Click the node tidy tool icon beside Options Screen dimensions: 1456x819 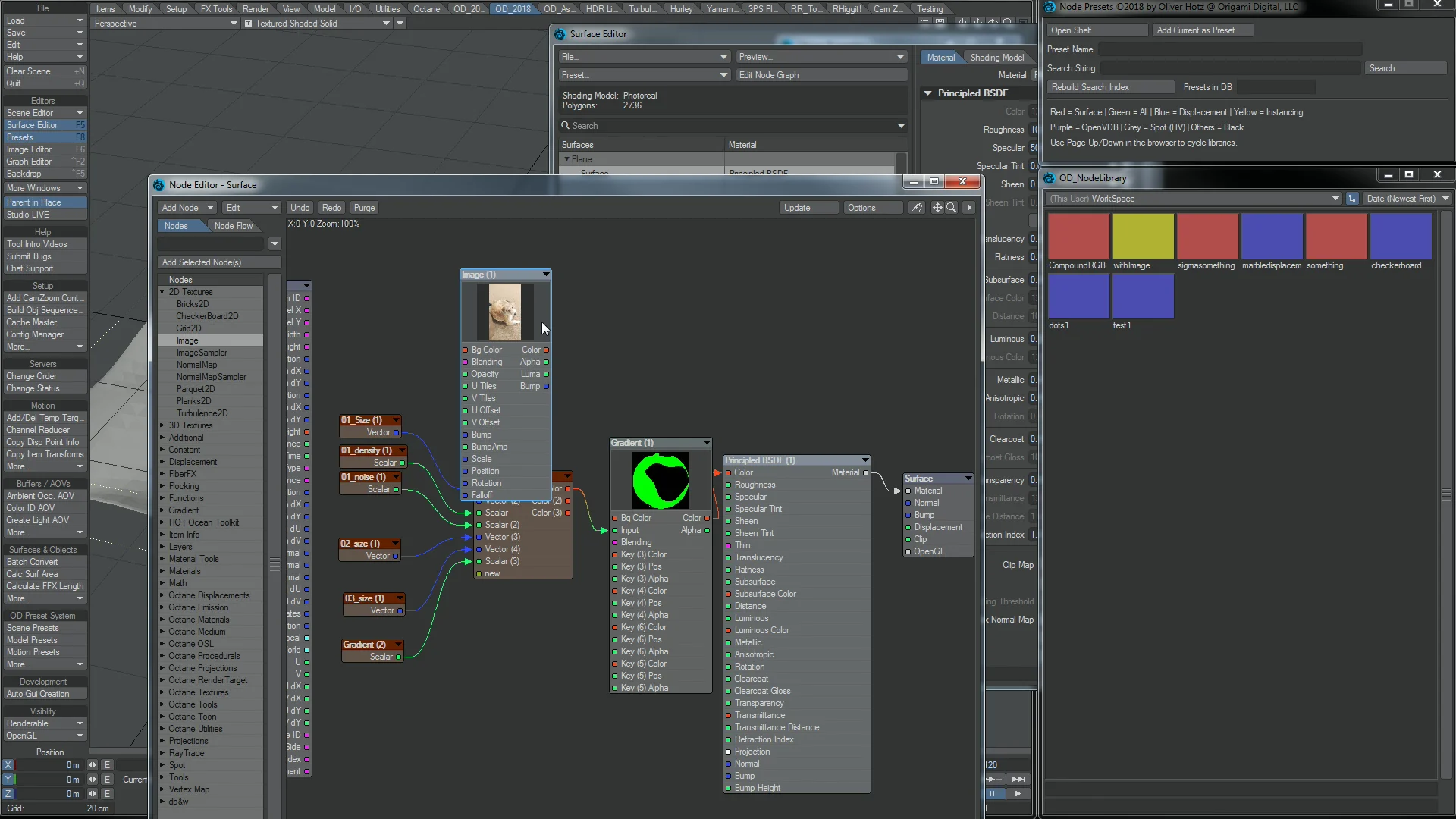(x=917, y=208)
